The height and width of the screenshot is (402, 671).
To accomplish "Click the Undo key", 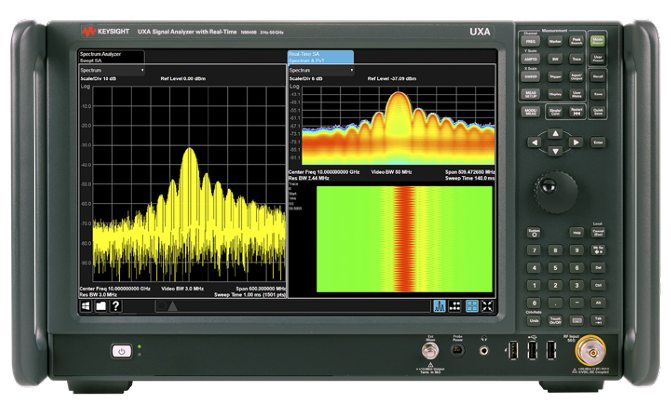I will (534, 320).
